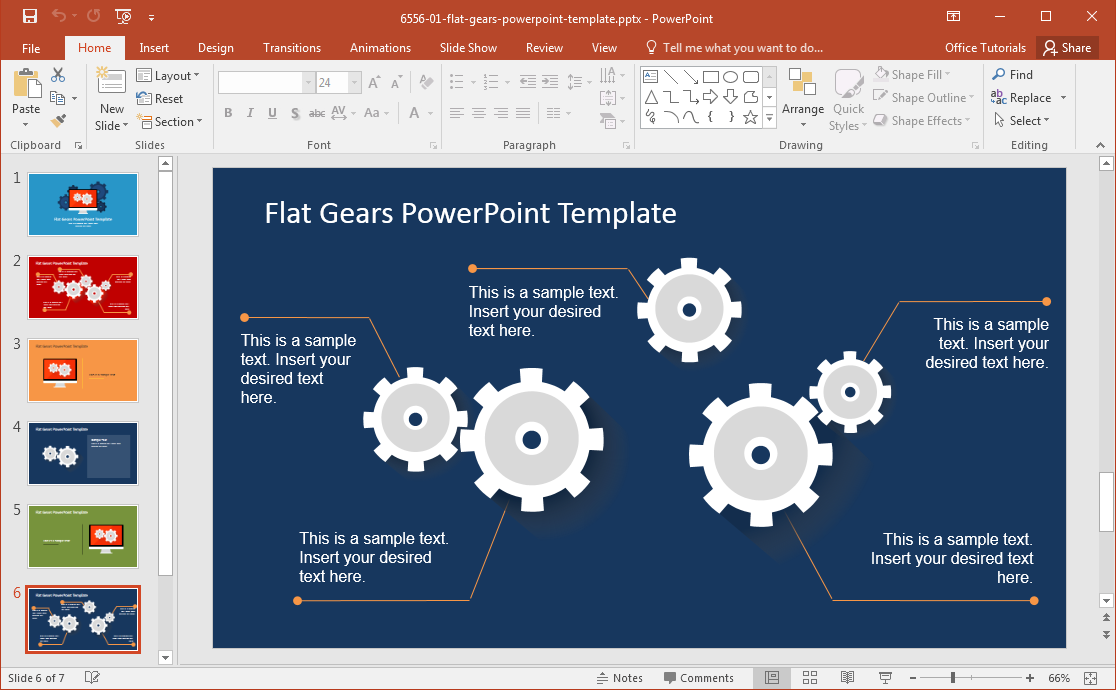Switch to Slide Sorter view
This screenshot has height=690, width=1116.
pyautogui.click(x=810, y=678)
